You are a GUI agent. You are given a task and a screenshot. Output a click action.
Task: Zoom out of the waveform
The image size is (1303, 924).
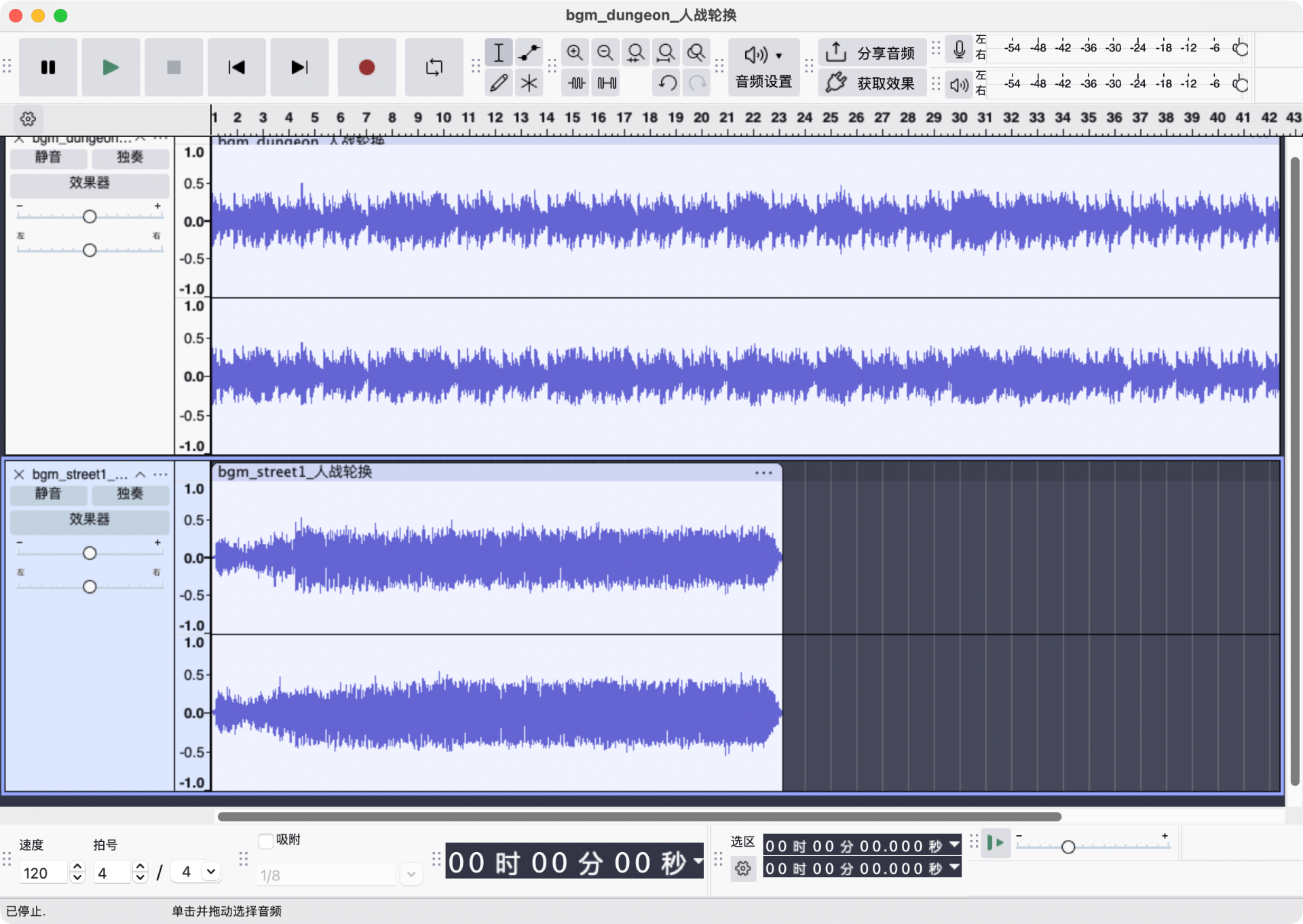coord(605,52)
